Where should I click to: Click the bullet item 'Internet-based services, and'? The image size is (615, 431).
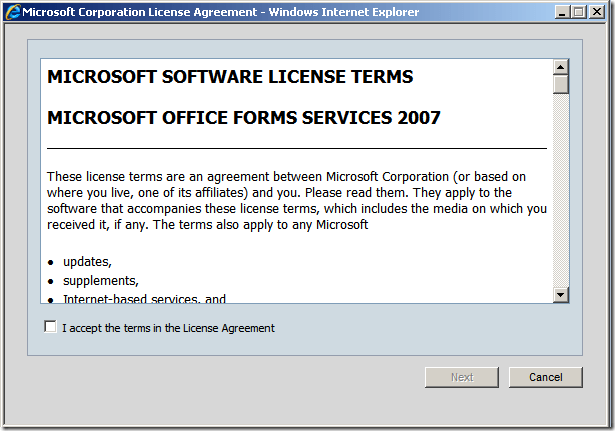(144, 299)
